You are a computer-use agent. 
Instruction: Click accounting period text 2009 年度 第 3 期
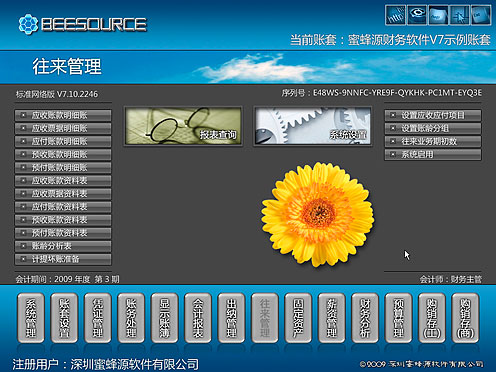tap(87, 279)
